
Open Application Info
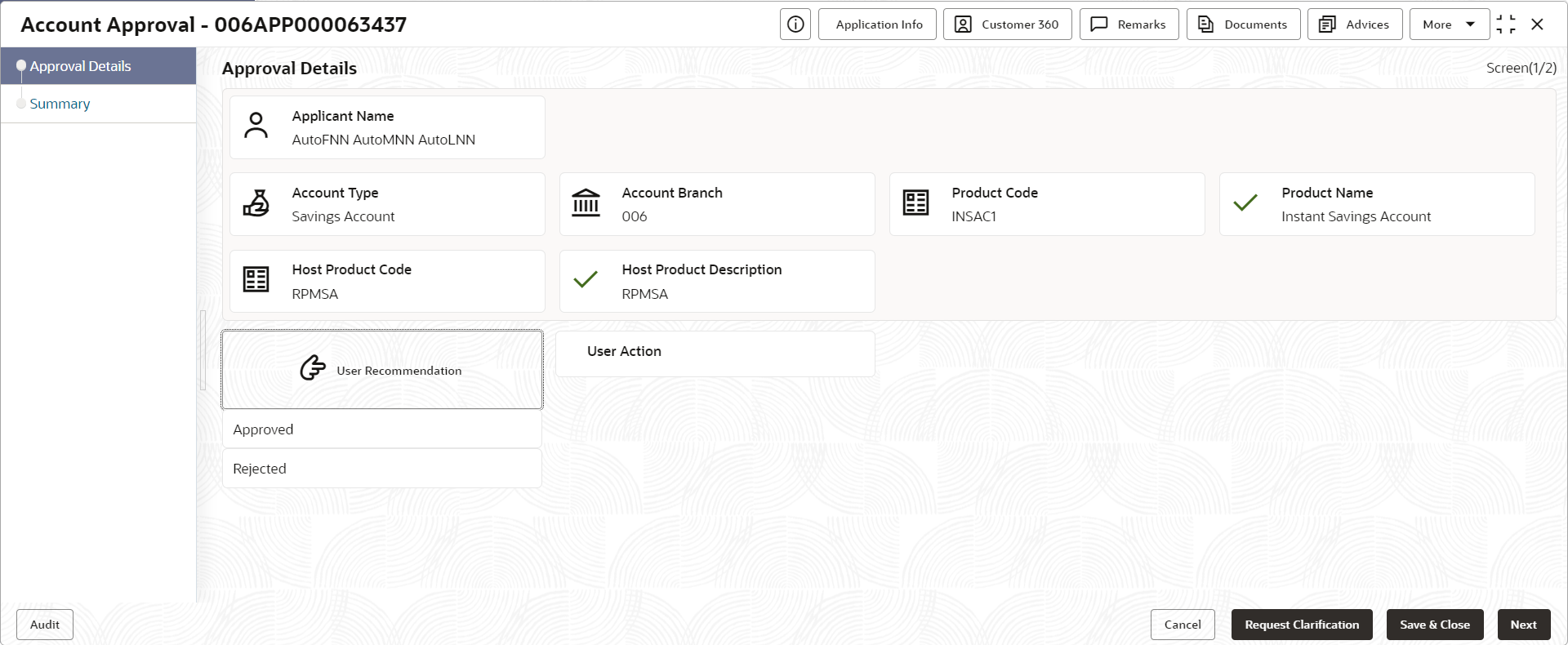click(879, 24)
